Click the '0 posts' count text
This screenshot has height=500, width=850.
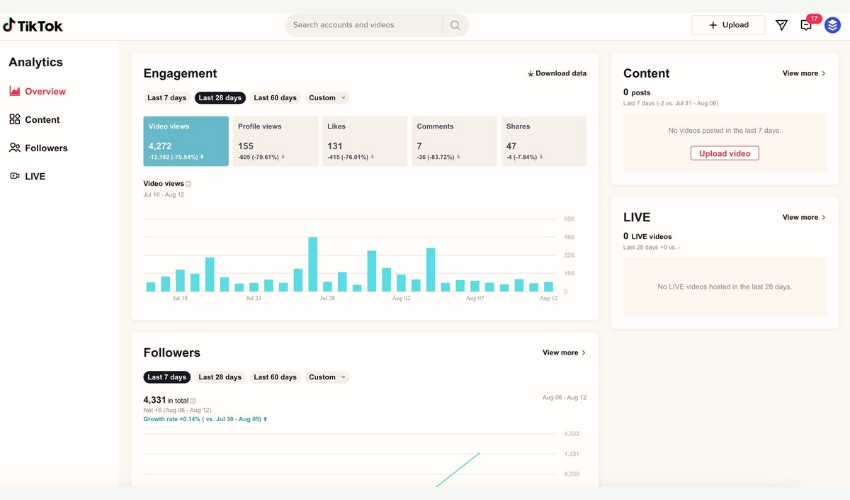pos(636,92)
